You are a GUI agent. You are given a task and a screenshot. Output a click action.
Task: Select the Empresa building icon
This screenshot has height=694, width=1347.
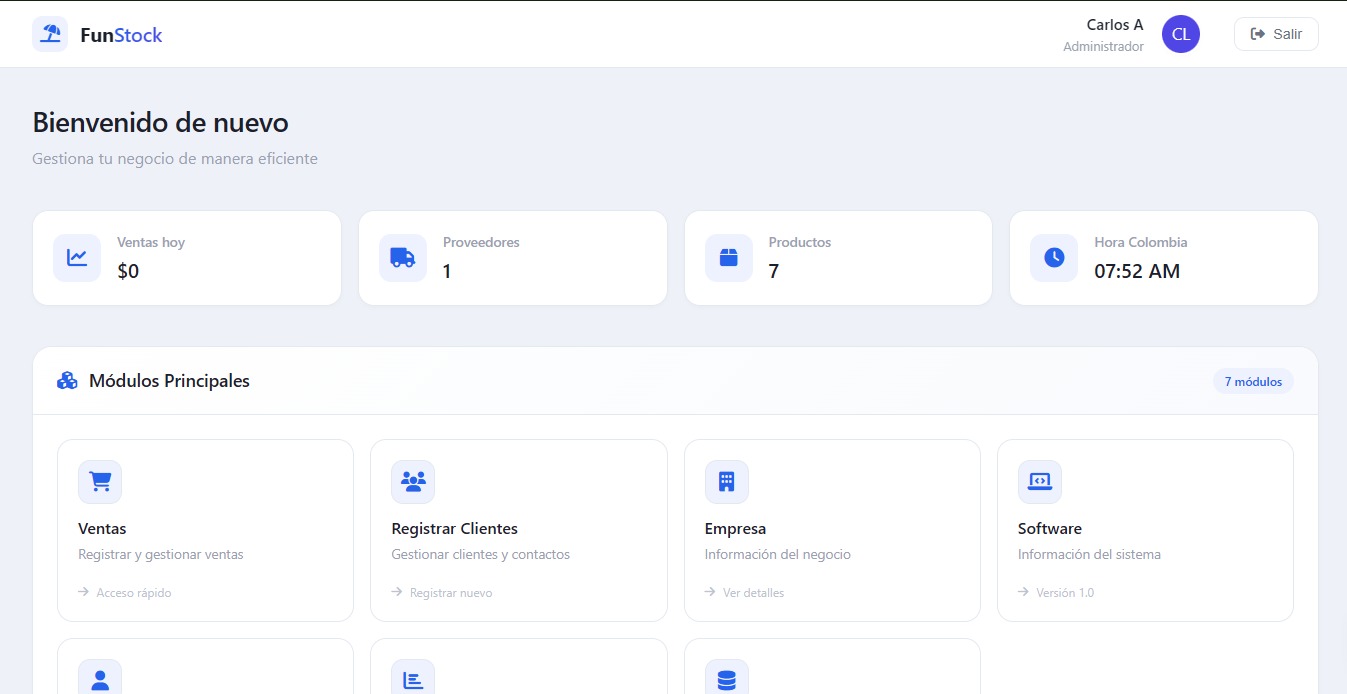point(726,482)
